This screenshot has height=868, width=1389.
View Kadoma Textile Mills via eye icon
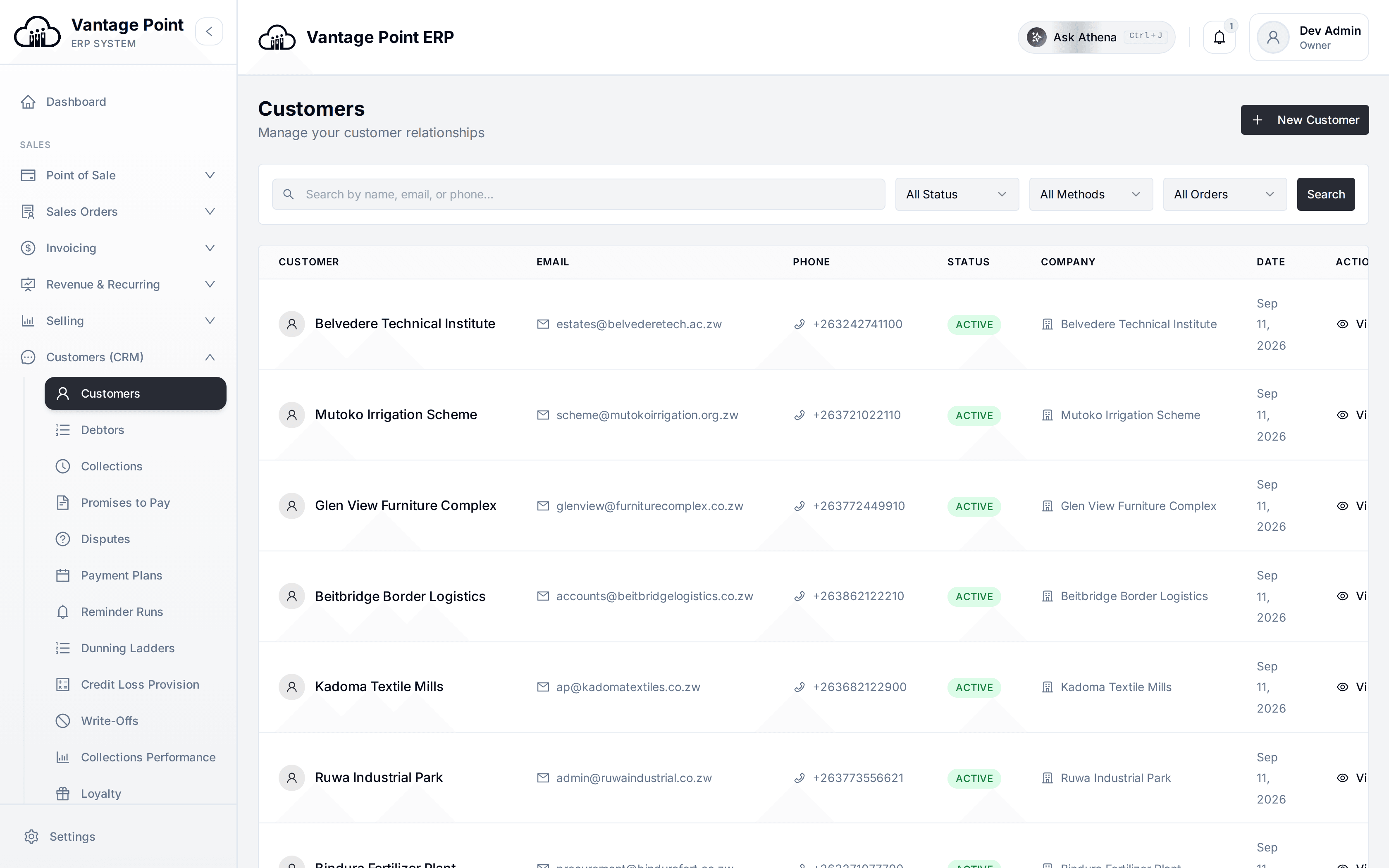coord(1343,687)
